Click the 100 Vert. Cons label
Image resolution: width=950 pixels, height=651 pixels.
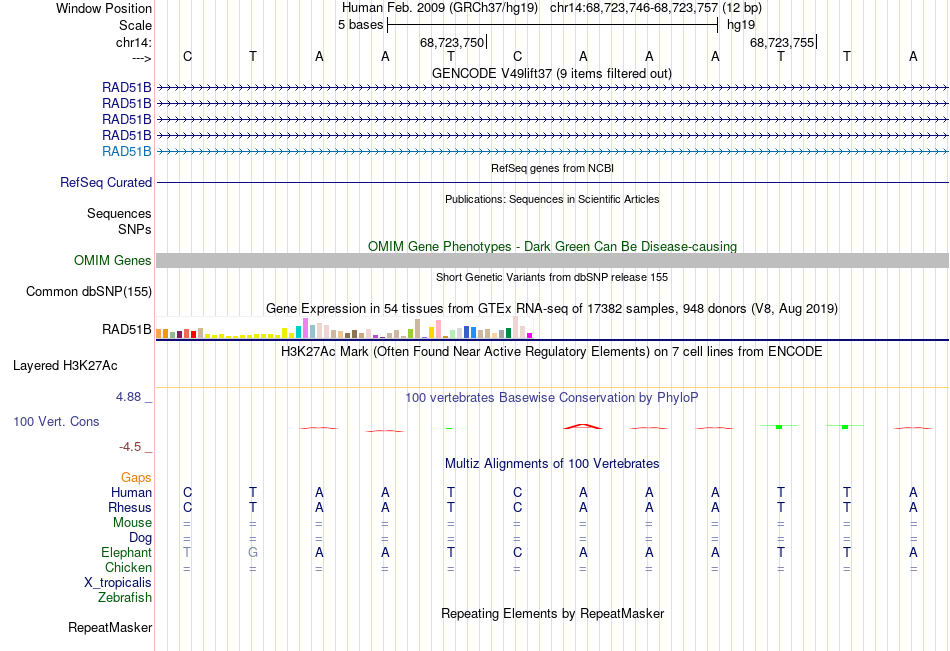pyautogui.click(x=56, y=421)
